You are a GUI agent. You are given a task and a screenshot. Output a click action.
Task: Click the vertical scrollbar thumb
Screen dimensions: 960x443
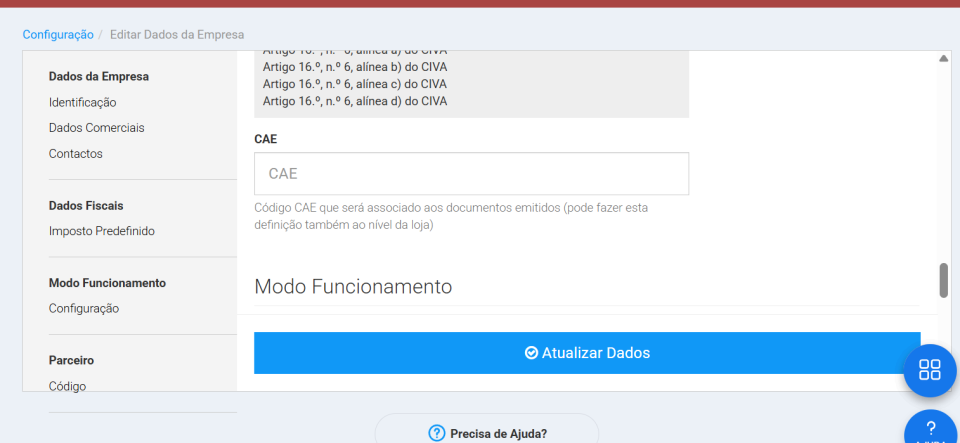tap(944, 280)
